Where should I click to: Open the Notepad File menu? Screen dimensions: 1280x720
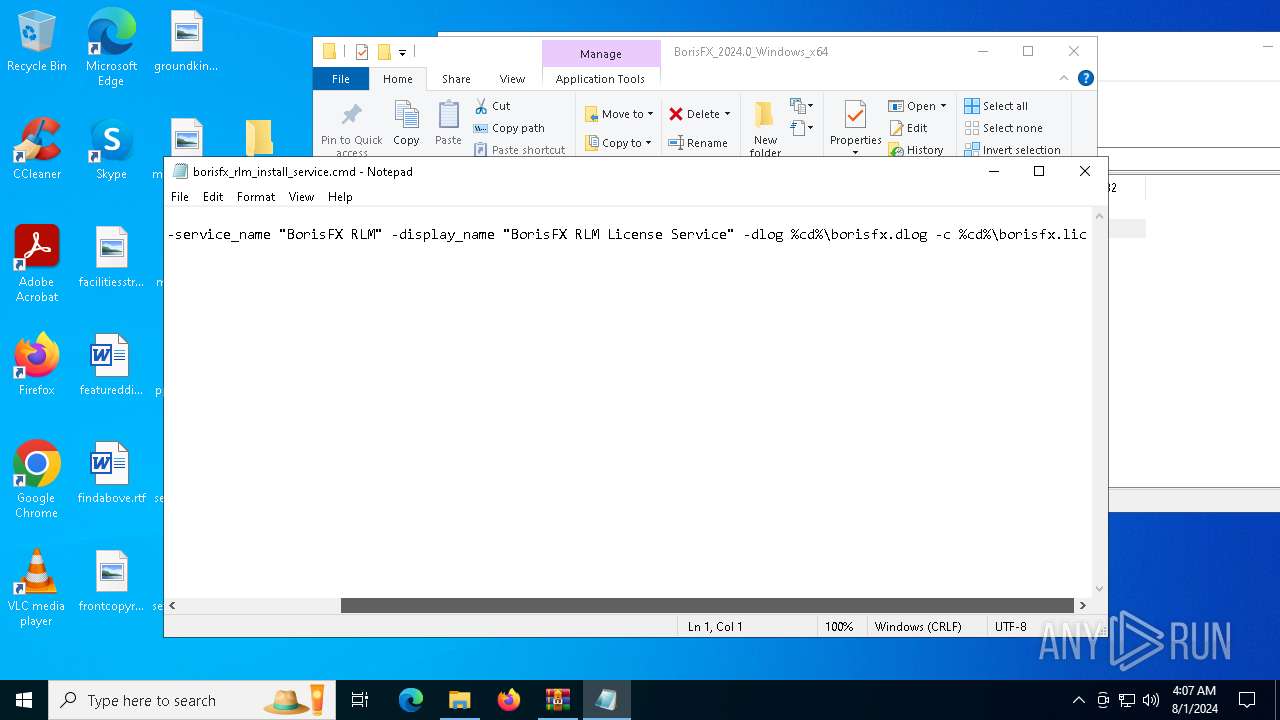pyautogui.click(x=180, y=197)
